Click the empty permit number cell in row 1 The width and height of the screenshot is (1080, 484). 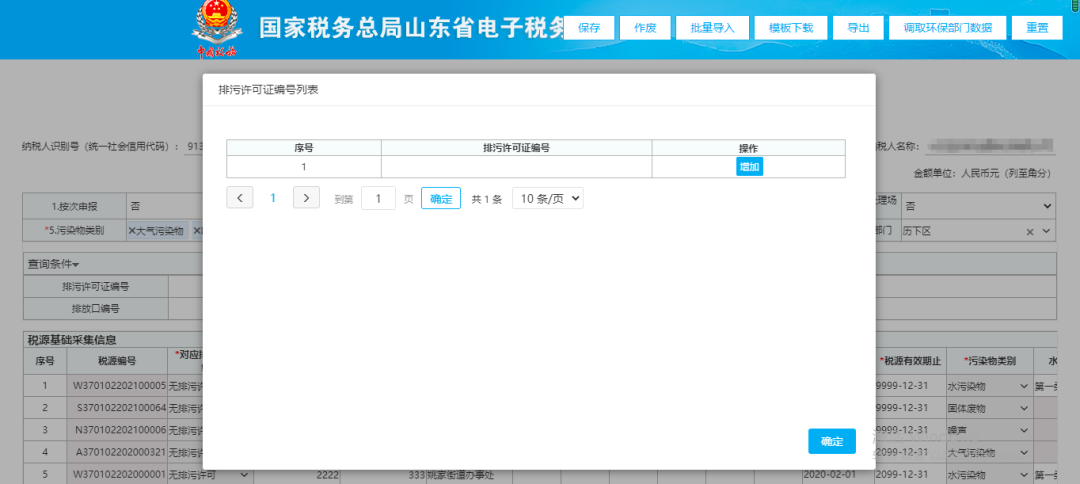[517, 167]
